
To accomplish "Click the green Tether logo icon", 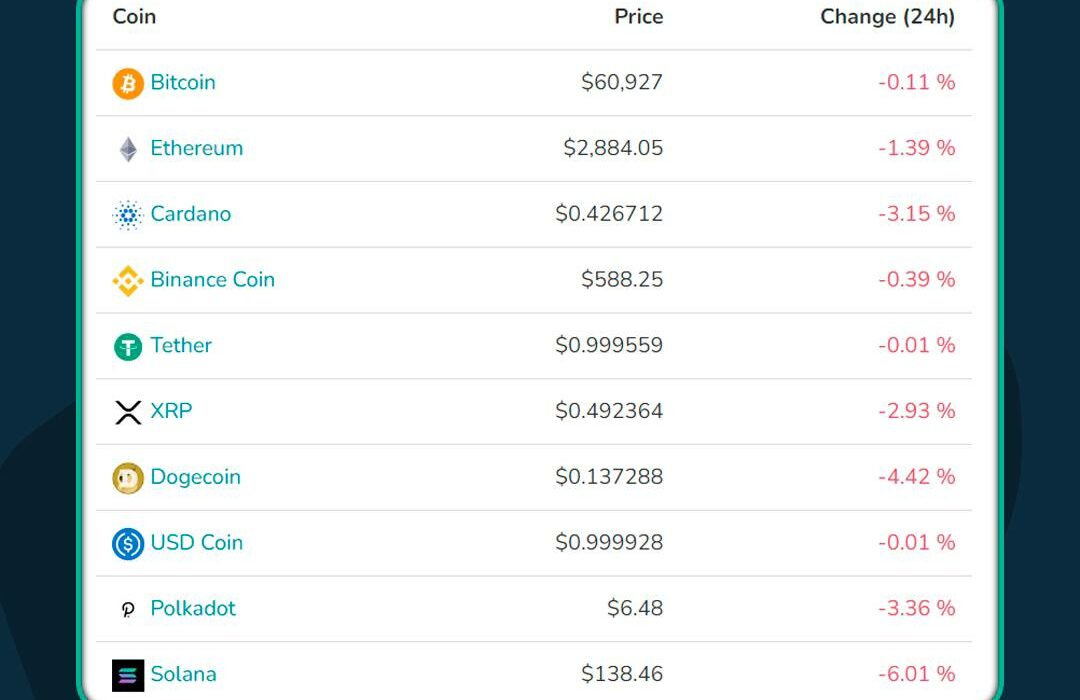I will (128, 347).
